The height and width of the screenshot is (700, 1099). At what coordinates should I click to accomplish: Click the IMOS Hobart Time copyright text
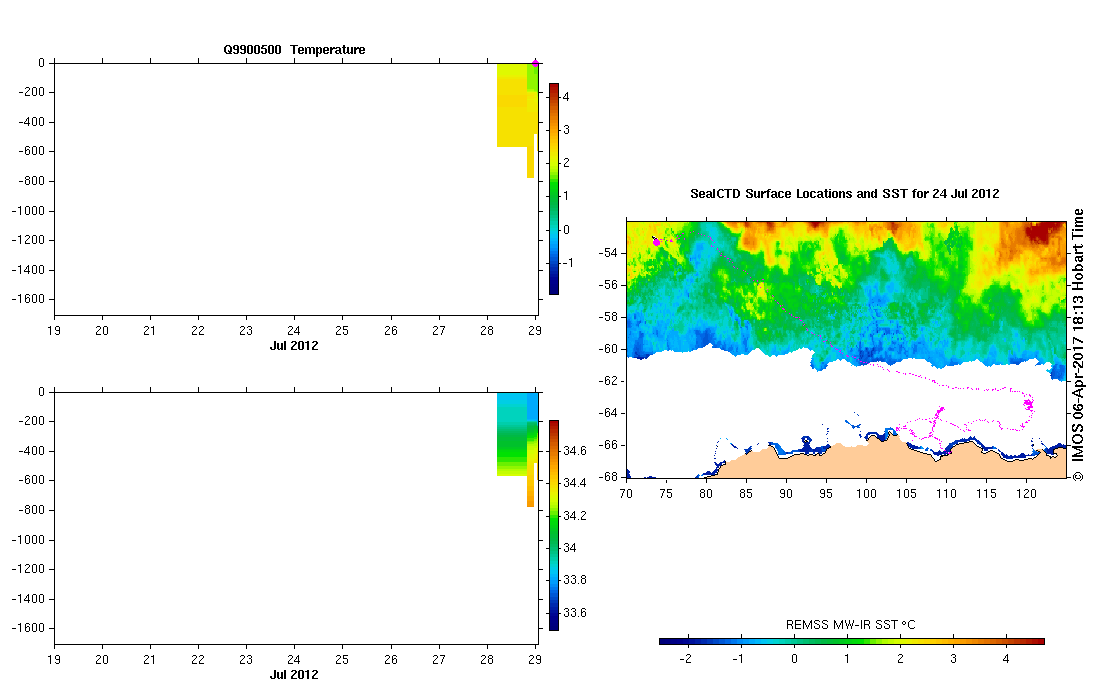click(x=1078, y=344)
